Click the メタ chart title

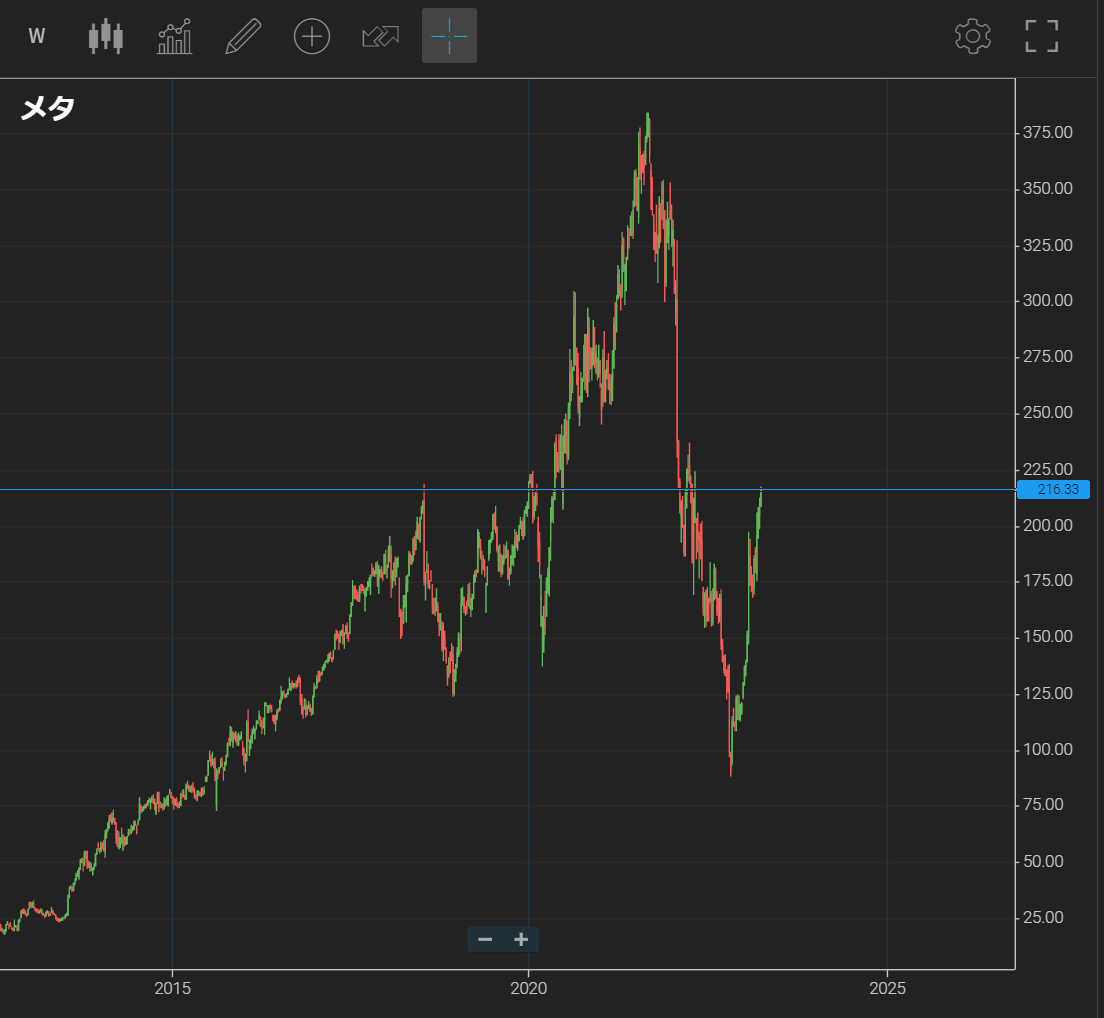point(47,108)
